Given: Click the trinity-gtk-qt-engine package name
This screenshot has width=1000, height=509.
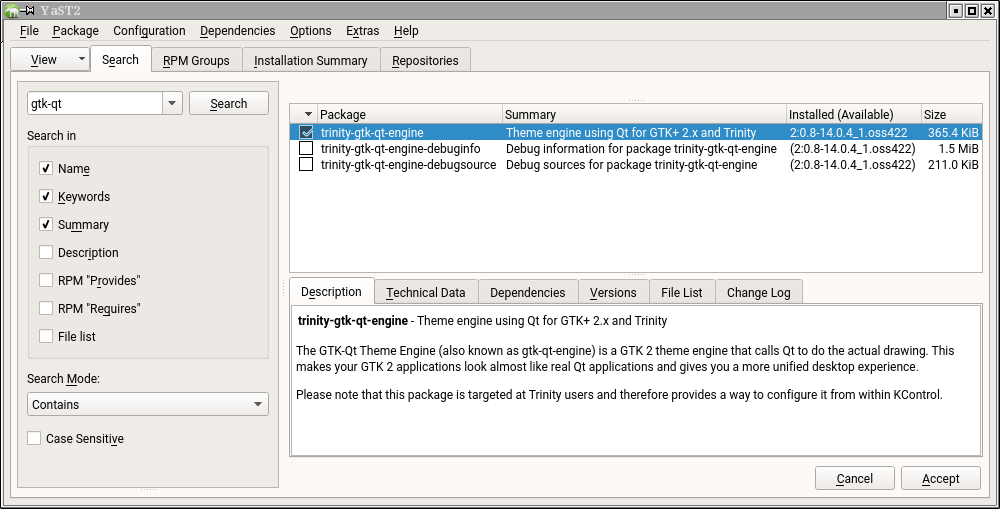Looking at the screenshot, I should click(372, 133).
